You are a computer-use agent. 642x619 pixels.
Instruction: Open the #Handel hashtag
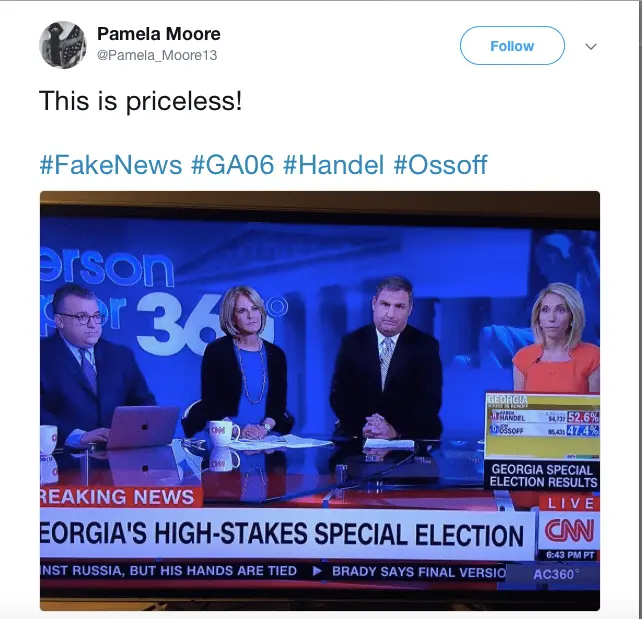click(x=333, y=165)
